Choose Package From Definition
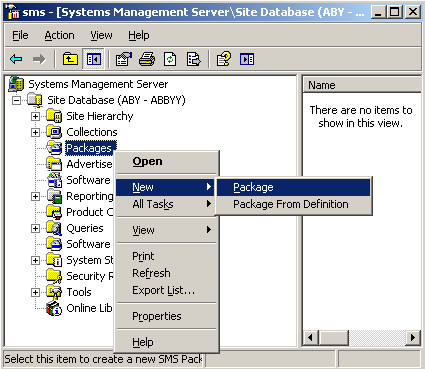 pos(293,204)
